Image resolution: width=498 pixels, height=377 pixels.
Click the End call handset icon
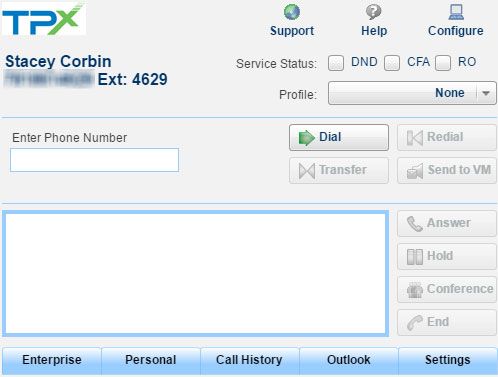click(415, 323)
